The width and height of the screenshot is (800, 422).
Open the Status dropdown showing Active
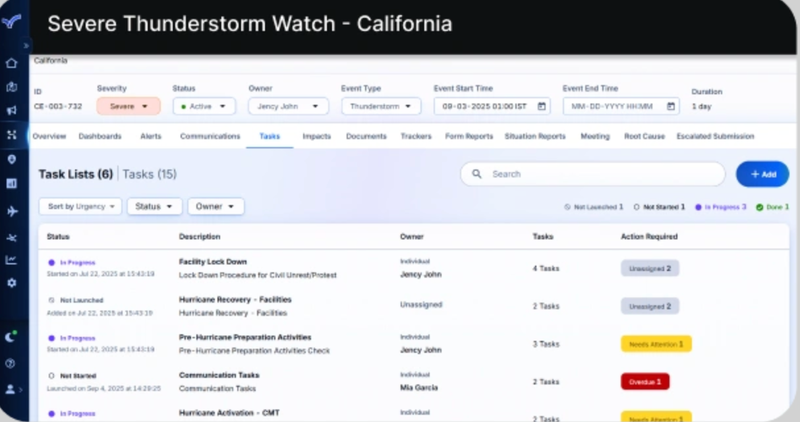(x=204, y=106)
